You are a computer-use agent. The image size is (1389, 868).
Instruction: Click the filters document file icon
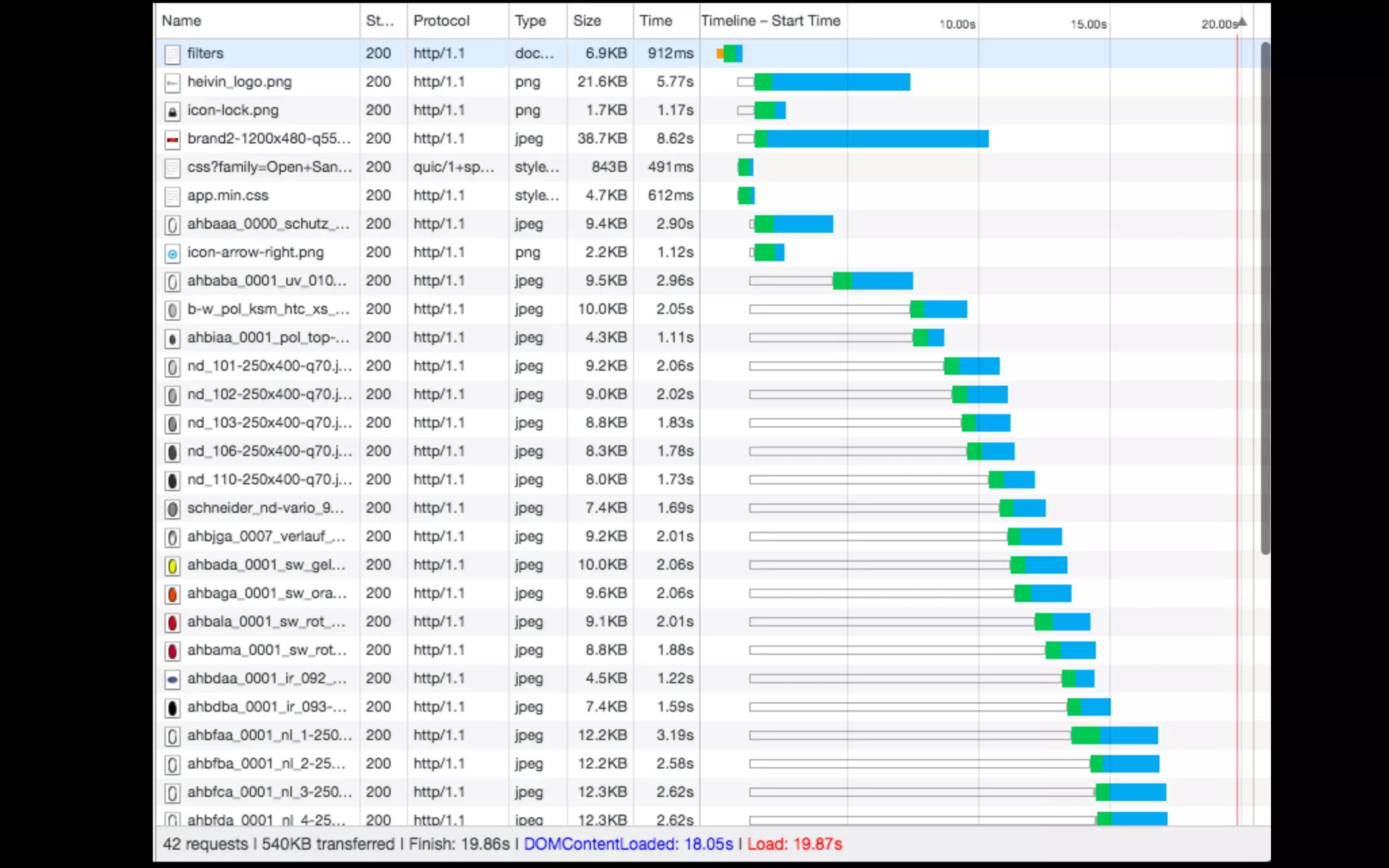tap(172, 54)
